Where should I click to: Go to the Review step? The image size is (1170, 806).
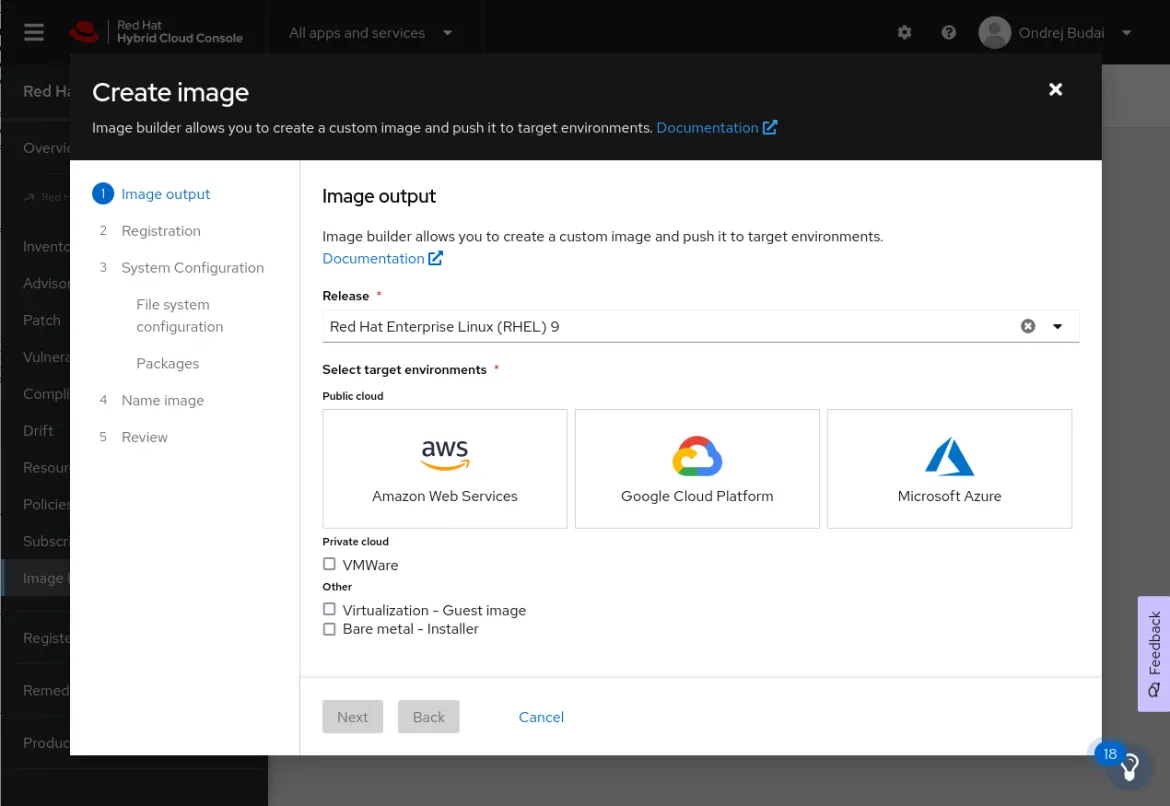pos(144,437)
